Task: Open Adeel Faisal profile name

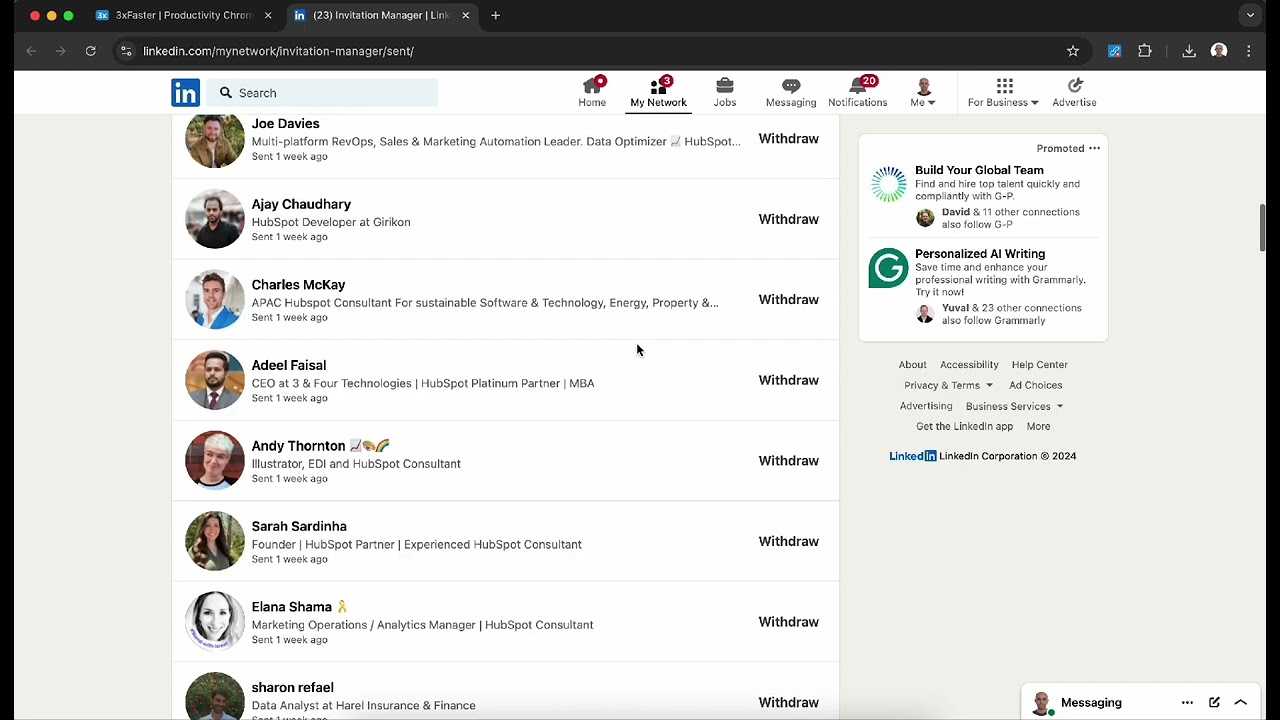Action: pos(288,365)
